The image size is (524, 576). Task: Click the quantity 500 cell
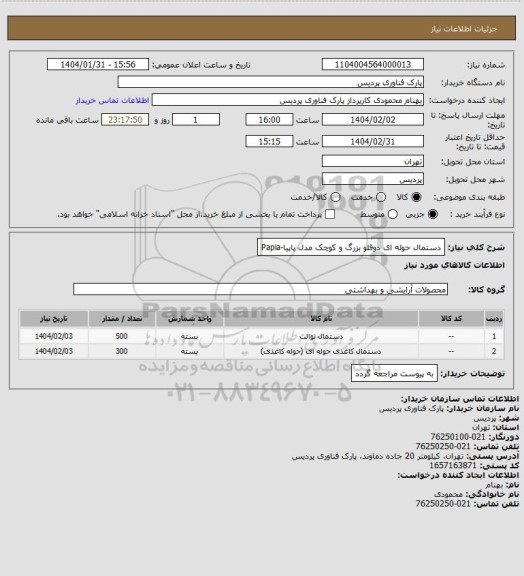click(122, 336)
